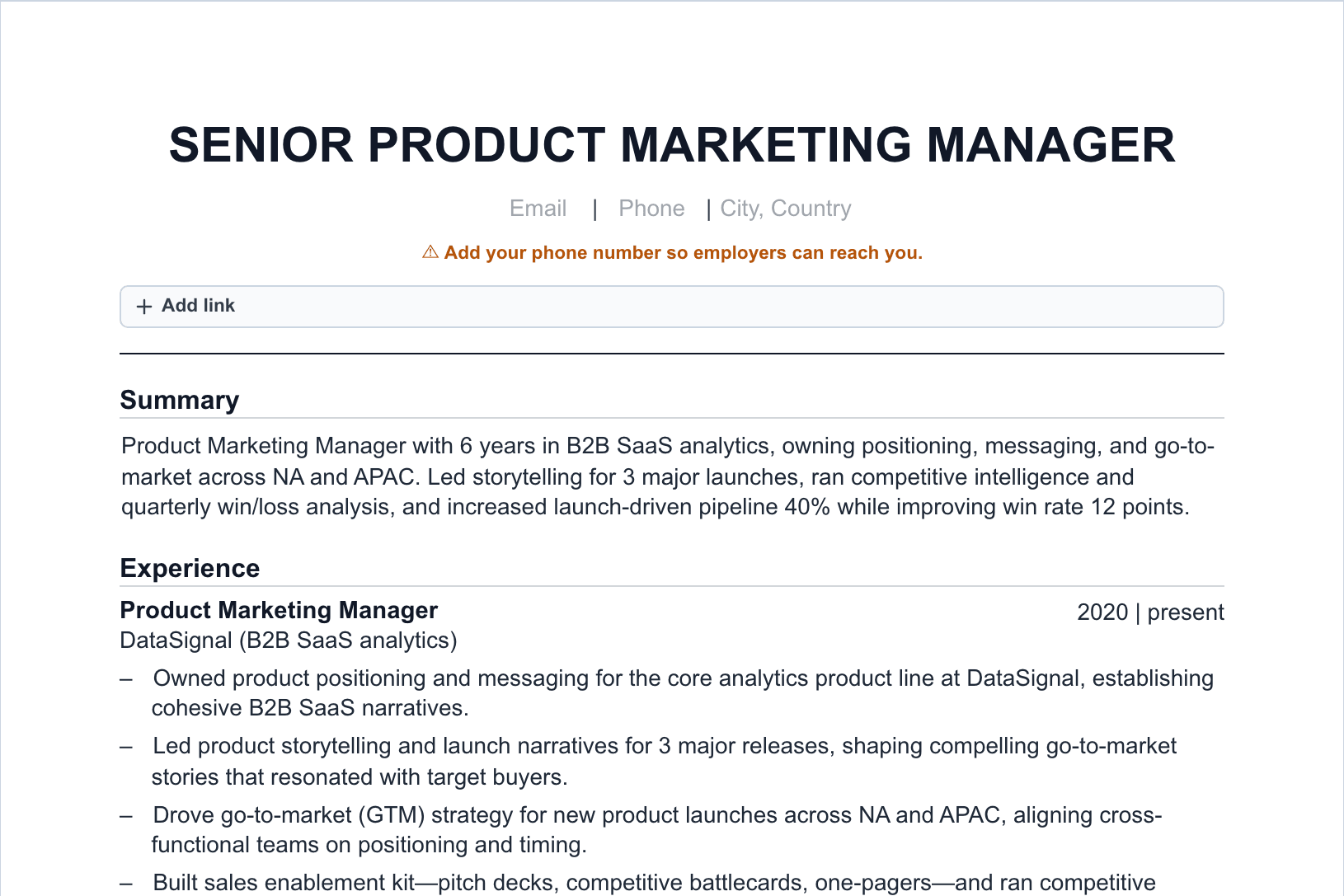The image size is (1344, 896).
Task: Click the dash marker of the first bullet
Action: click(126, 679)
